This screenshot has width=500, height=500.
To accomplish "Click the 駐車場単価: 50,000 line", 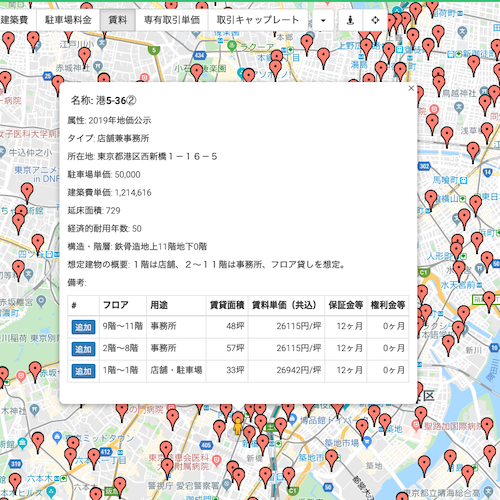I will pyautogui.click(x=104, y=174).
